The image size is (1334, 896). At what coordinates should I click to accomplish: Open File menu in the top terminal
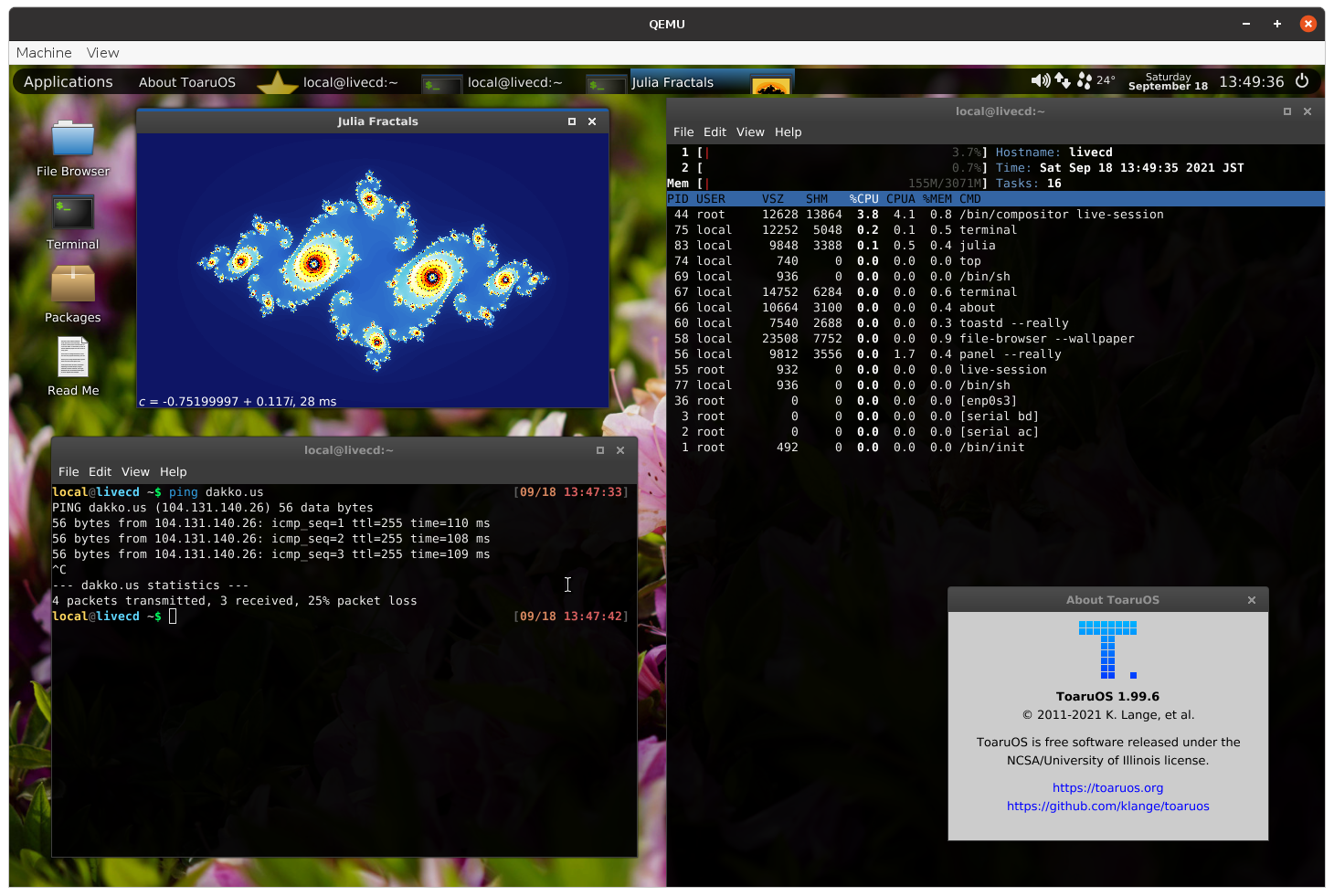coord(683,132)
